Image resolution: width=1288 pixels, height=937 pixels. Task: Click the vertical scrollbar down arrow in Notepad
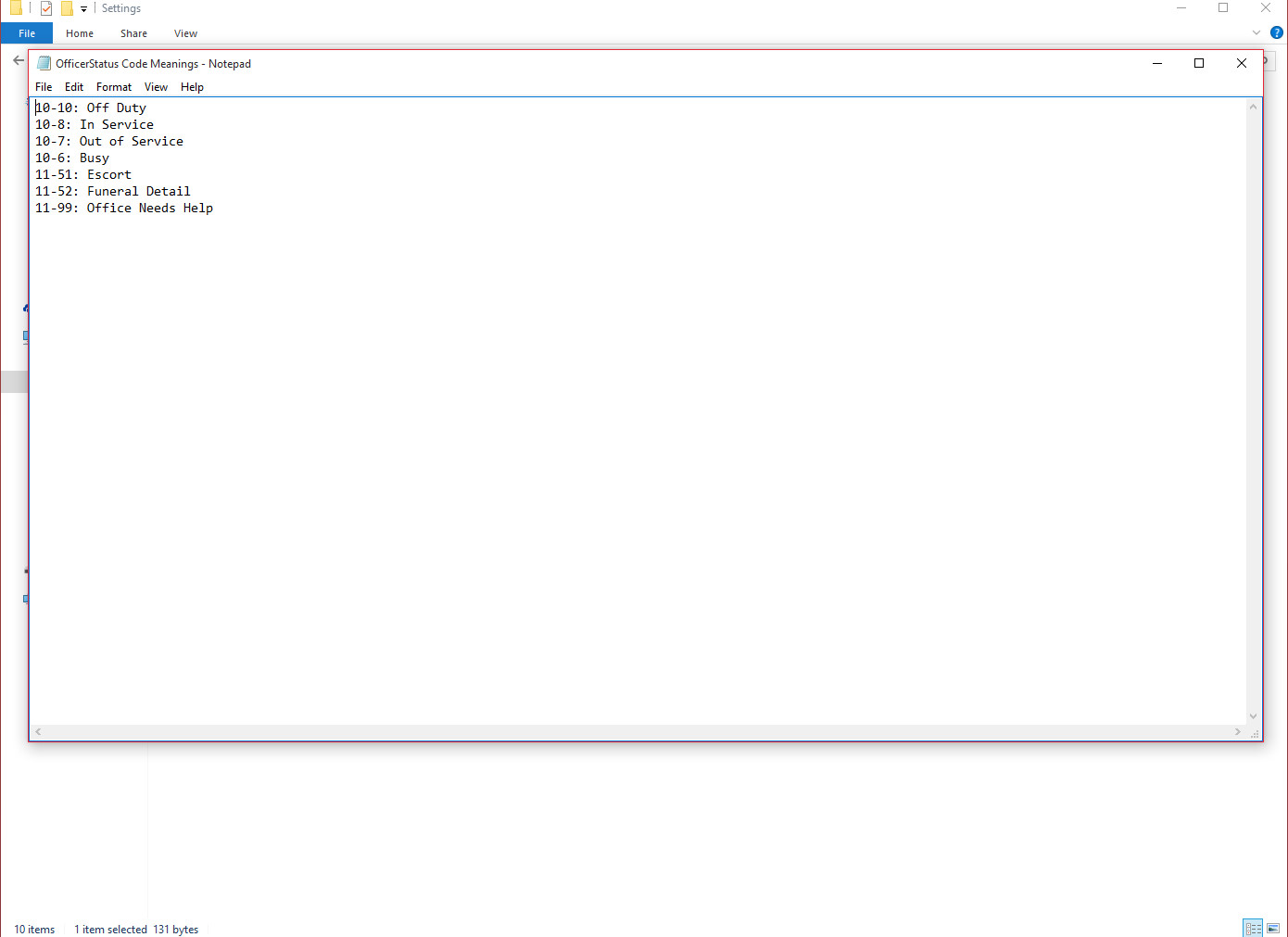1253,715
